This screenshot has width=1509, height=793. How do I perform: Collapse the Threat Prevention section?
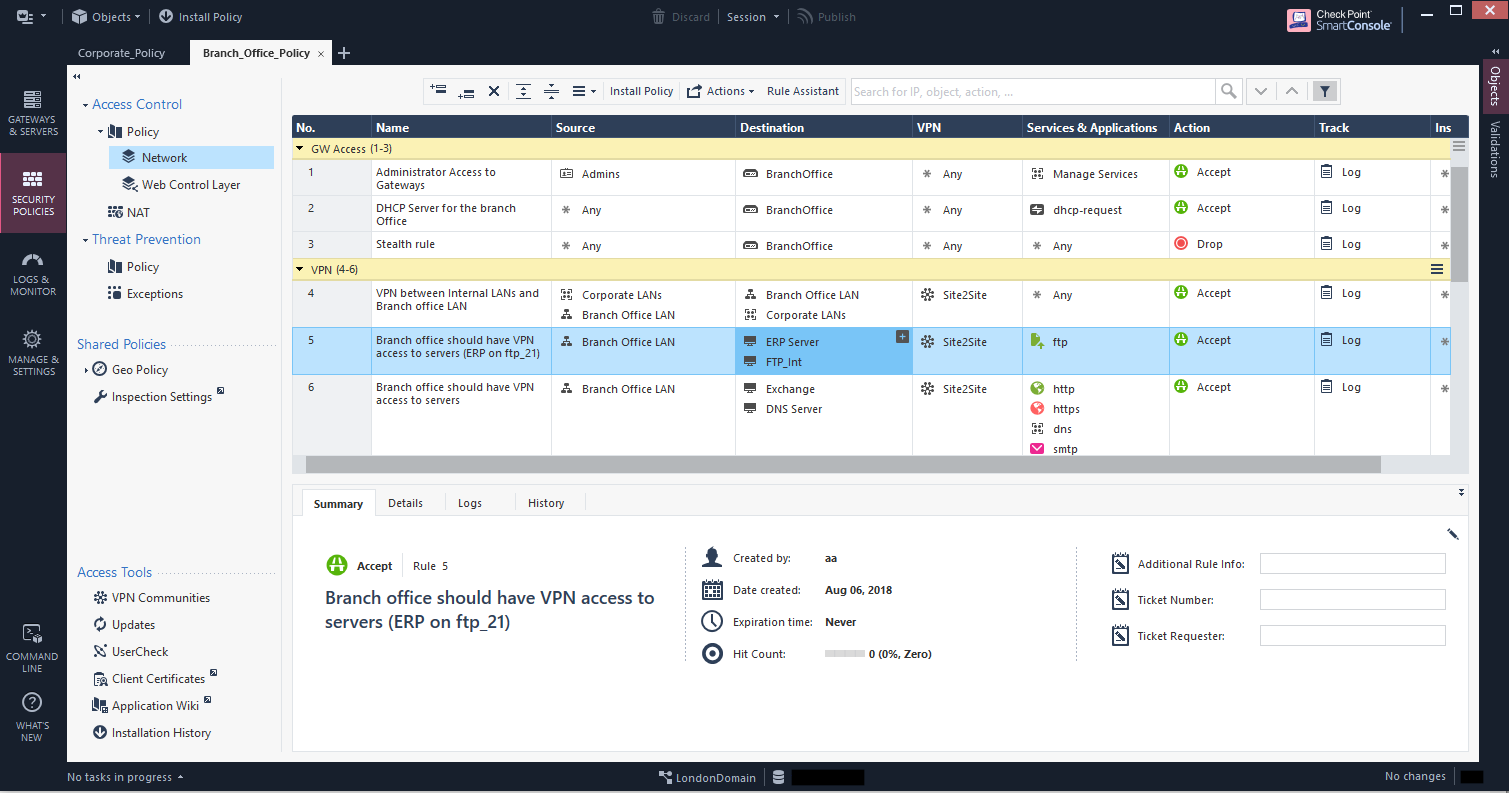click(85, 240)
